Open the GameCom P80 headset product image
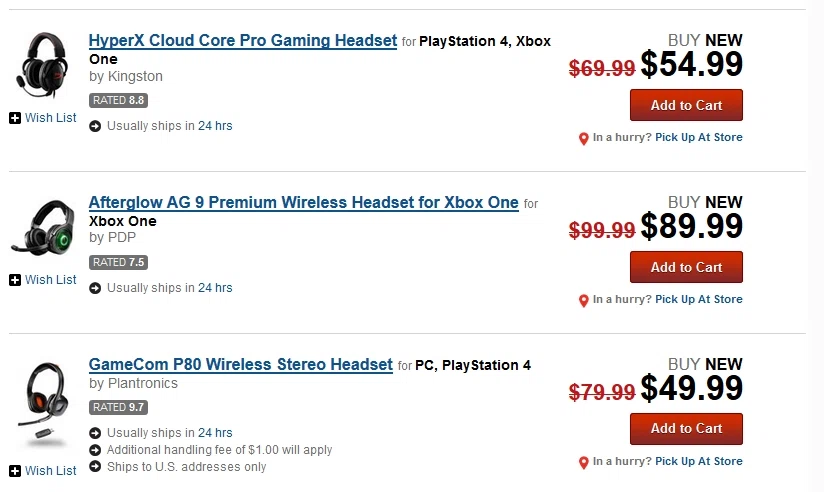Image resolution: width=824 pixels, height=492 pixels. [43, 404]
